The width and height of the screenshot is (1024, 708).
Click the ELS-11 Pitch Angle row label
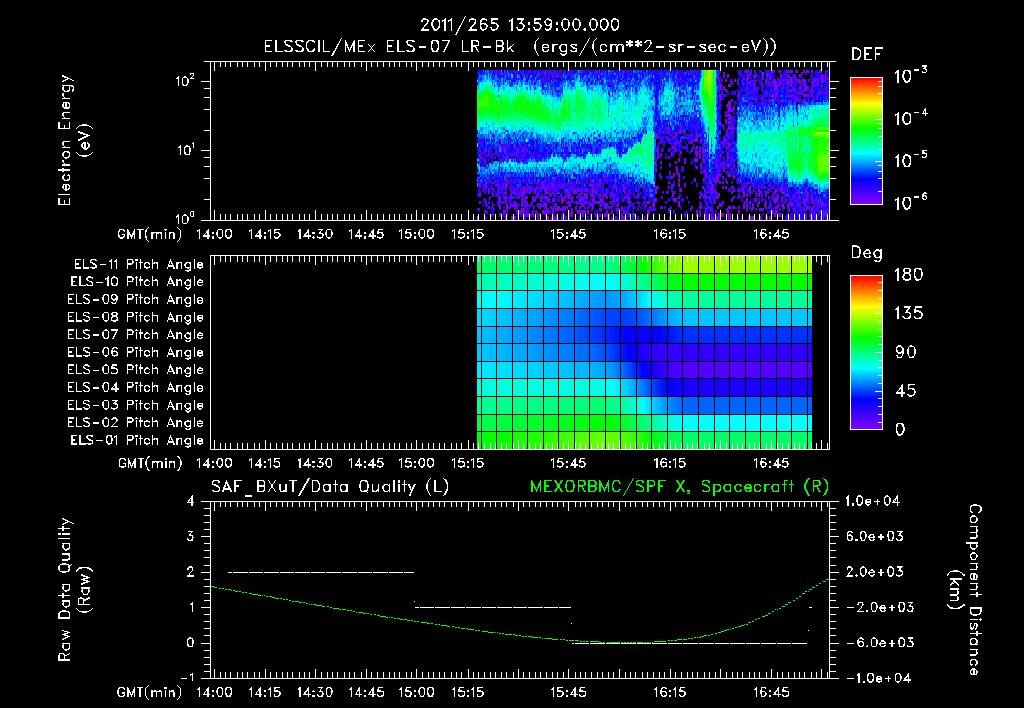pos(138,265)
